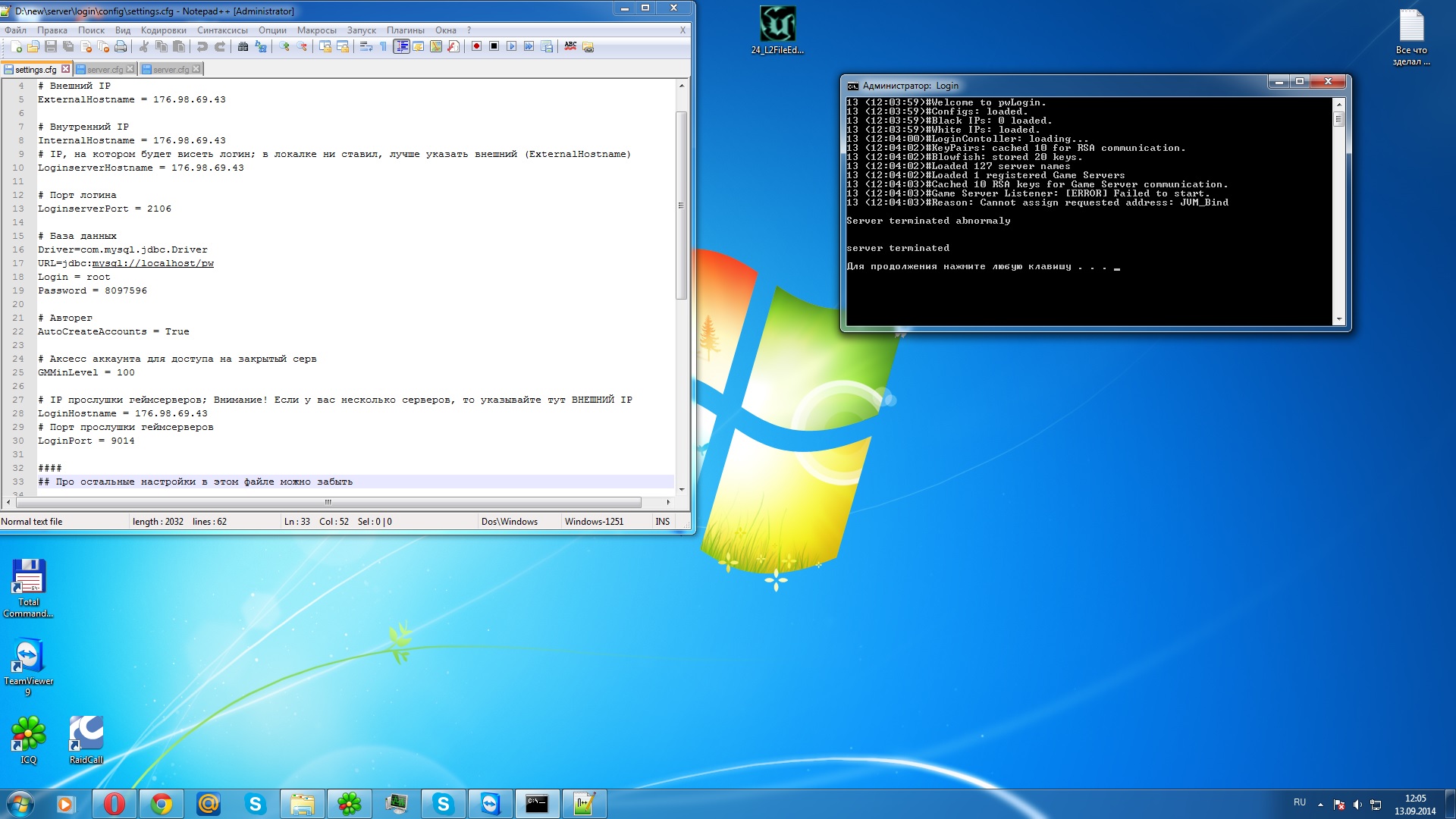Open the Файл menu
The height and width of the screenshot is (819, 1456).
[x=15, y=30]
